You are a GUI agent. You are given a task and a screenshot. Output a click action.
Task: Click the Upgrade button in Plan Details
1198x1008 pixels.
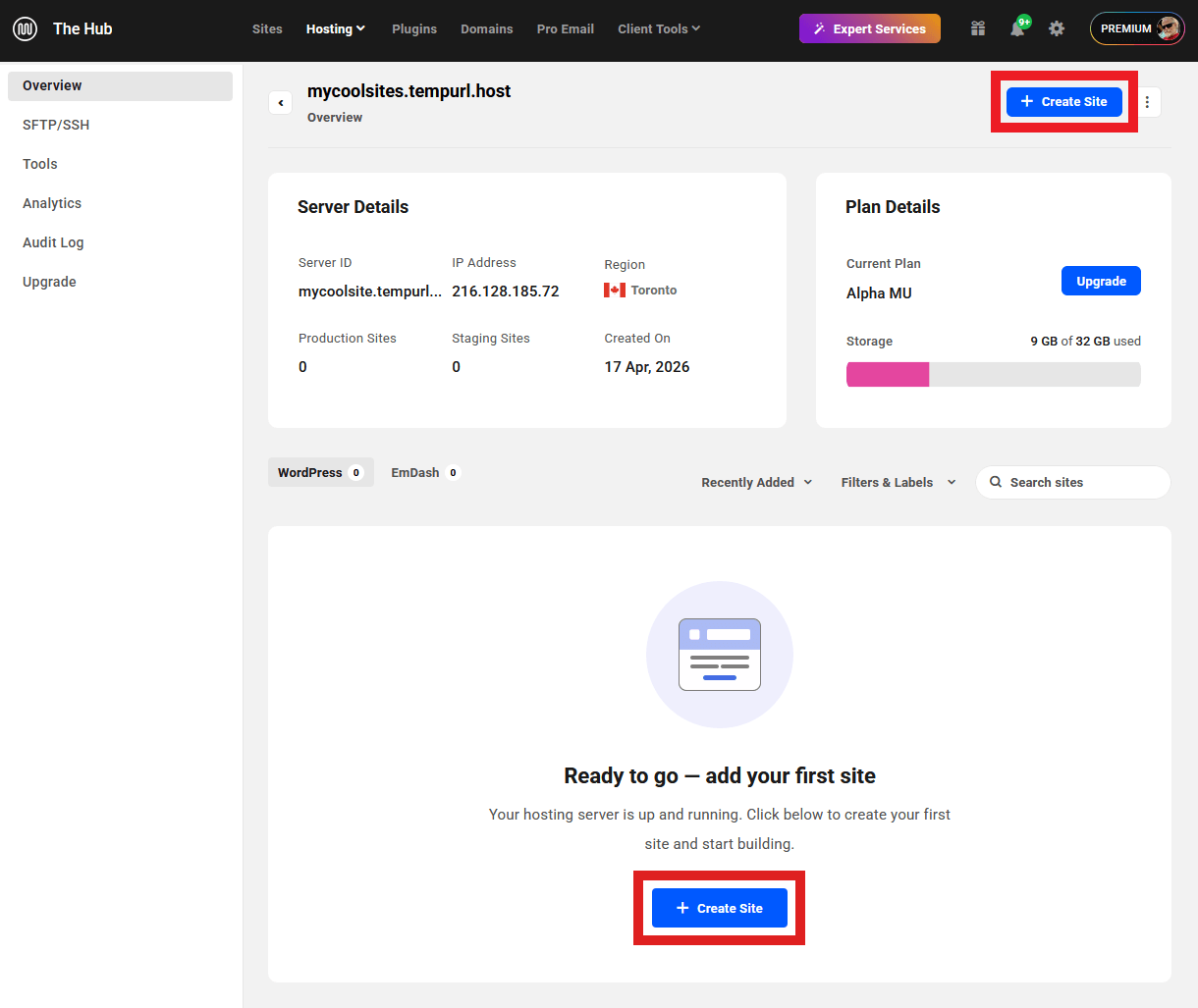point(1101,281)
